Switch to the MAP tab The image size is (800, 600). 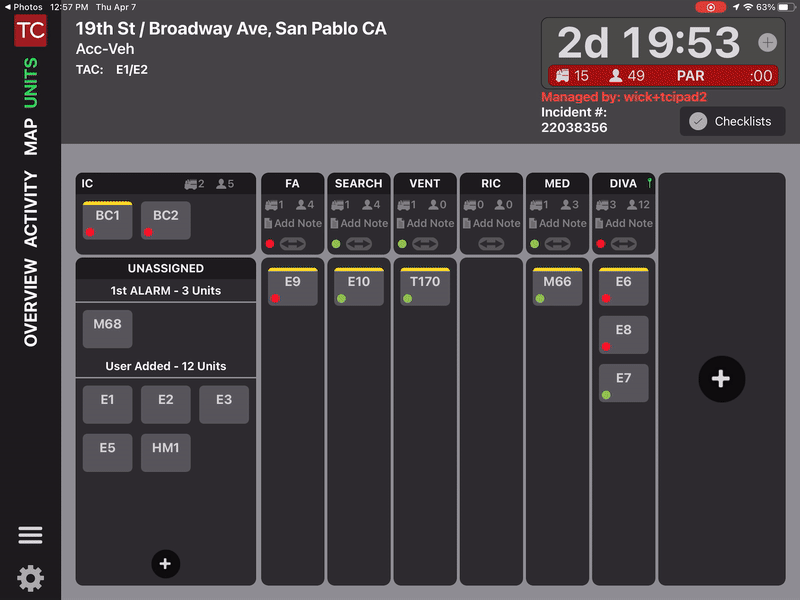tap(30, 136)
